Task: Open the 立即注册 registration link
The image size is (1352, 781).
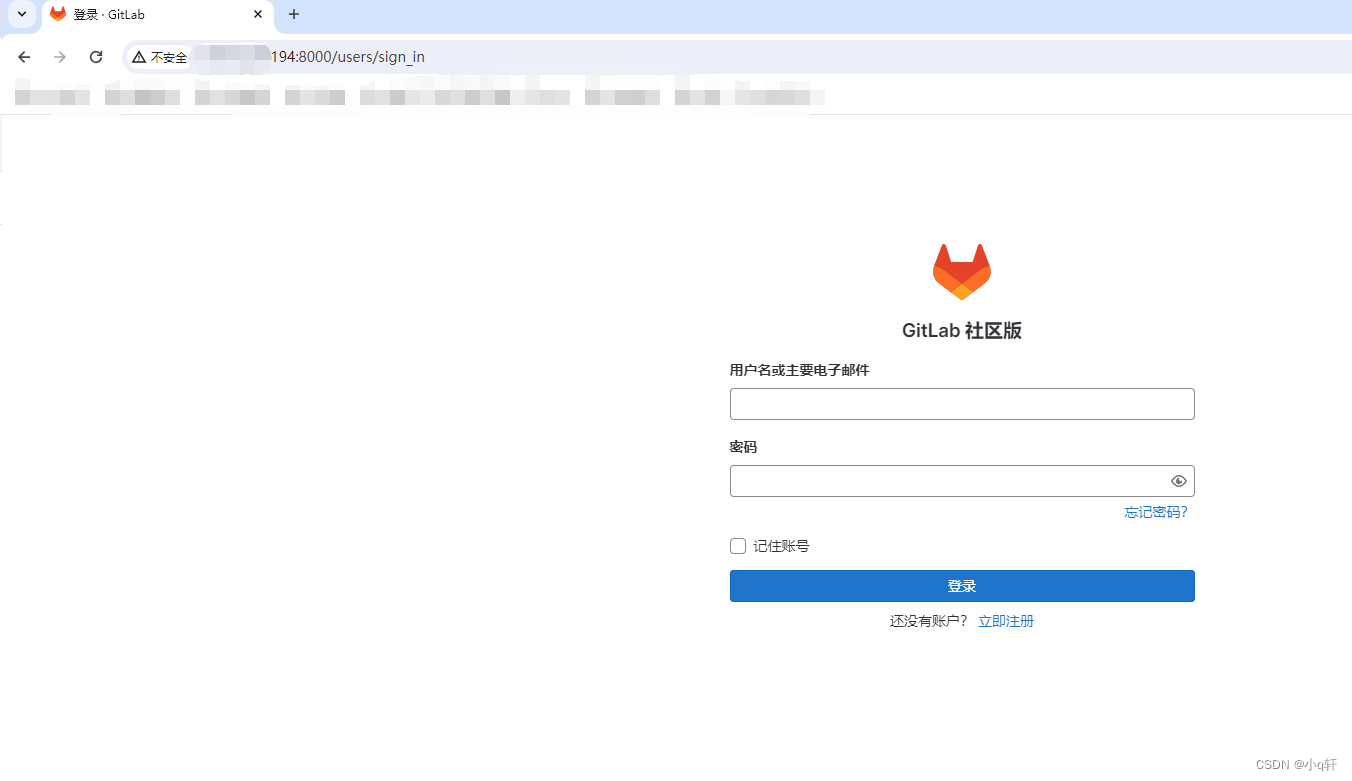Action: [1006, 621]
